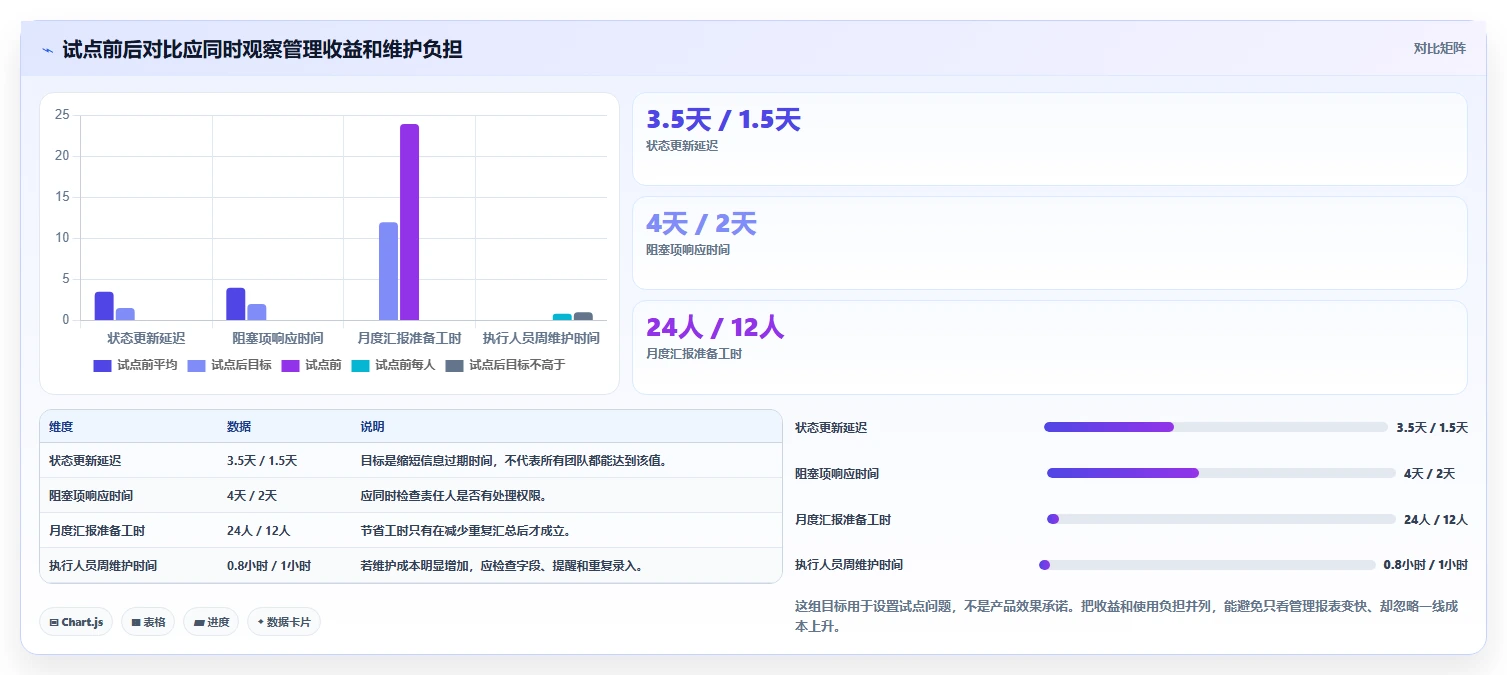Toggle the purple 试点前 legend item
The image size is (1507, 675).
(x=311, y=365)
